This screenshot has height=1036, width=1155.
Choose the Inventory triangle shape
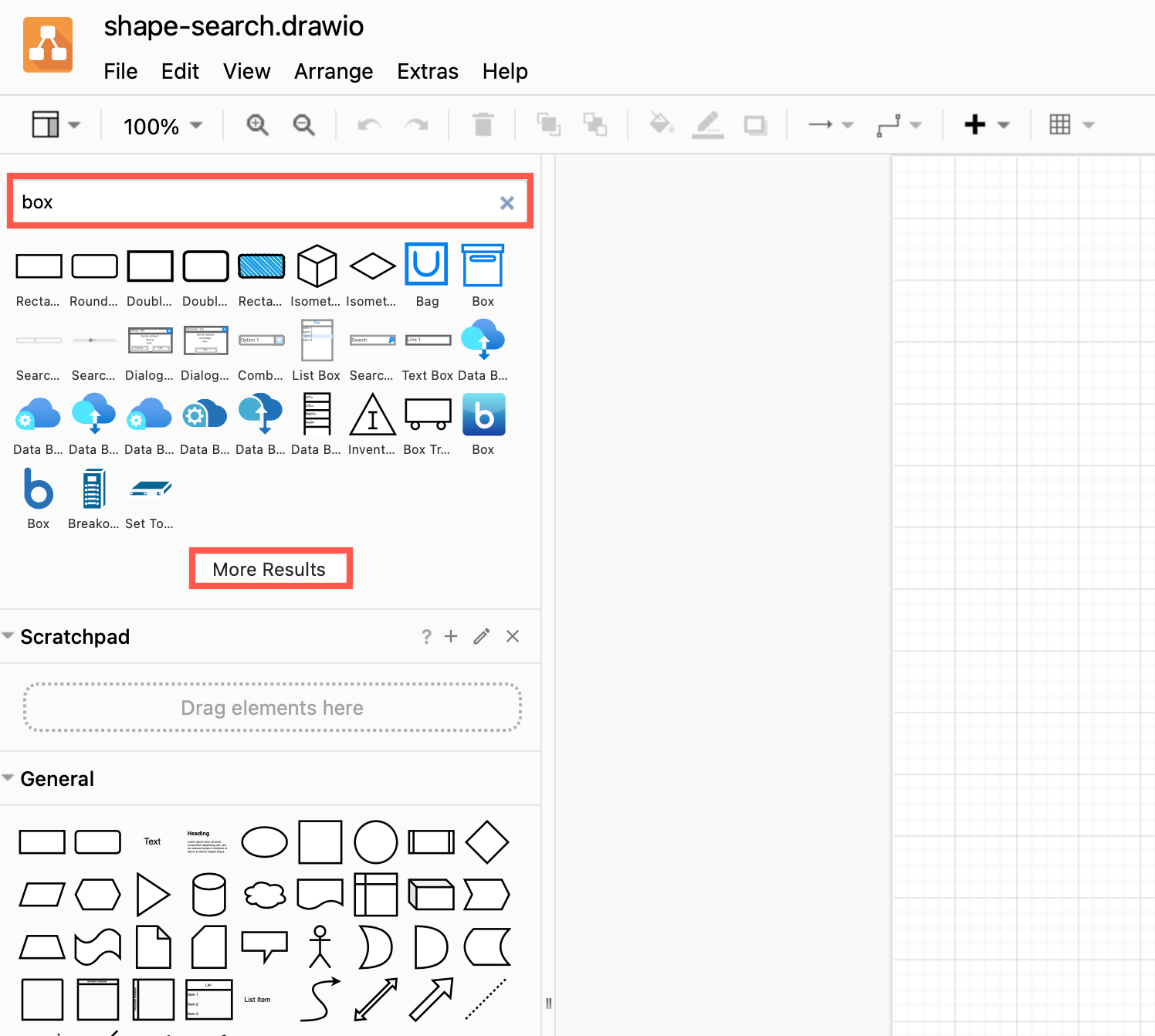pos(372,415)
